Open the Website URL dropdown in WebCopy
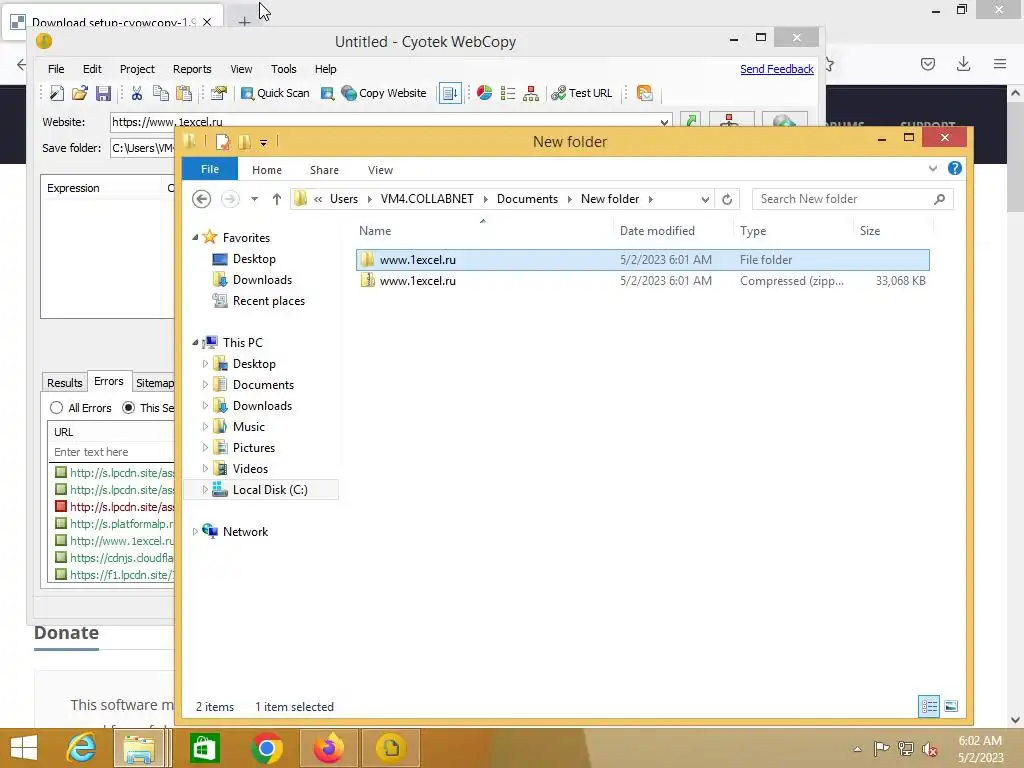The height and width of the screenshot is (768, 1024). (x=664, y=122)
